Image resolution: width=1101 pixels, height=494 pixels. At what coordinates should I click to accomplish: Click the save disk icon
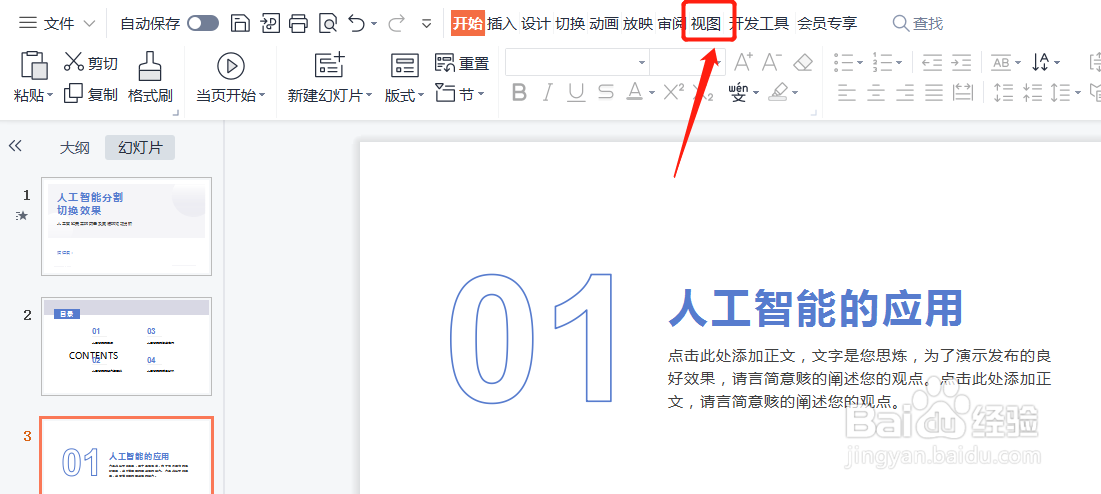point(241,24)
